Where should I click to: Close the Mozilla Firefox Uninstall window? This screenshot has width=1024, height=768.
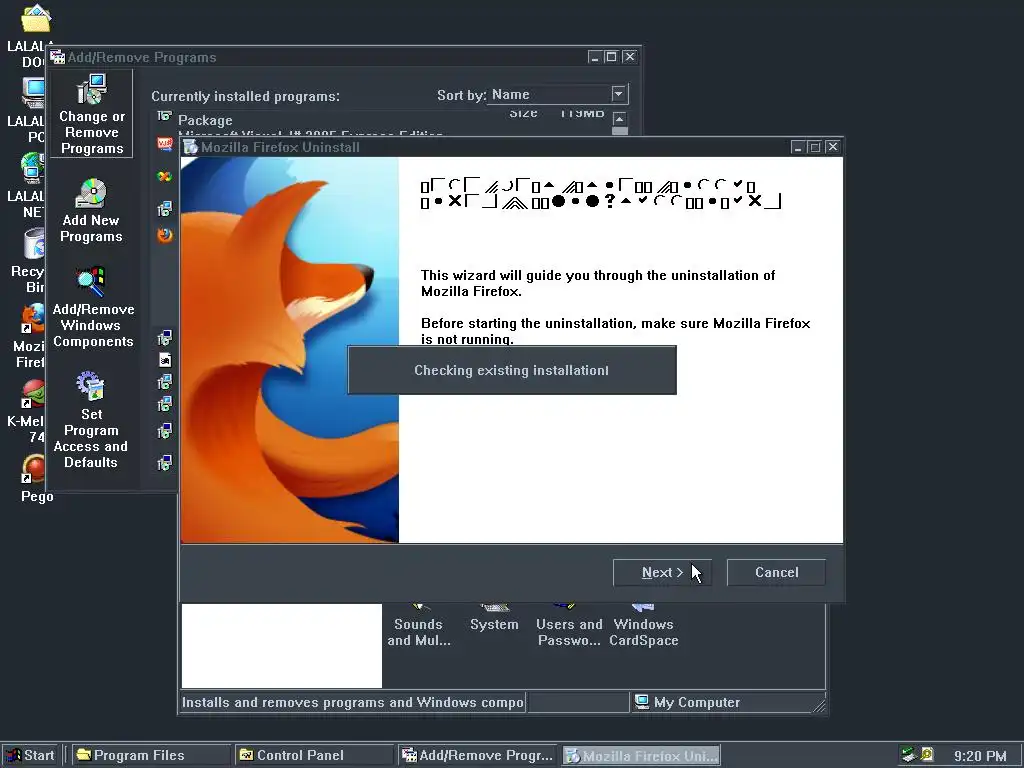click(832, 147)
